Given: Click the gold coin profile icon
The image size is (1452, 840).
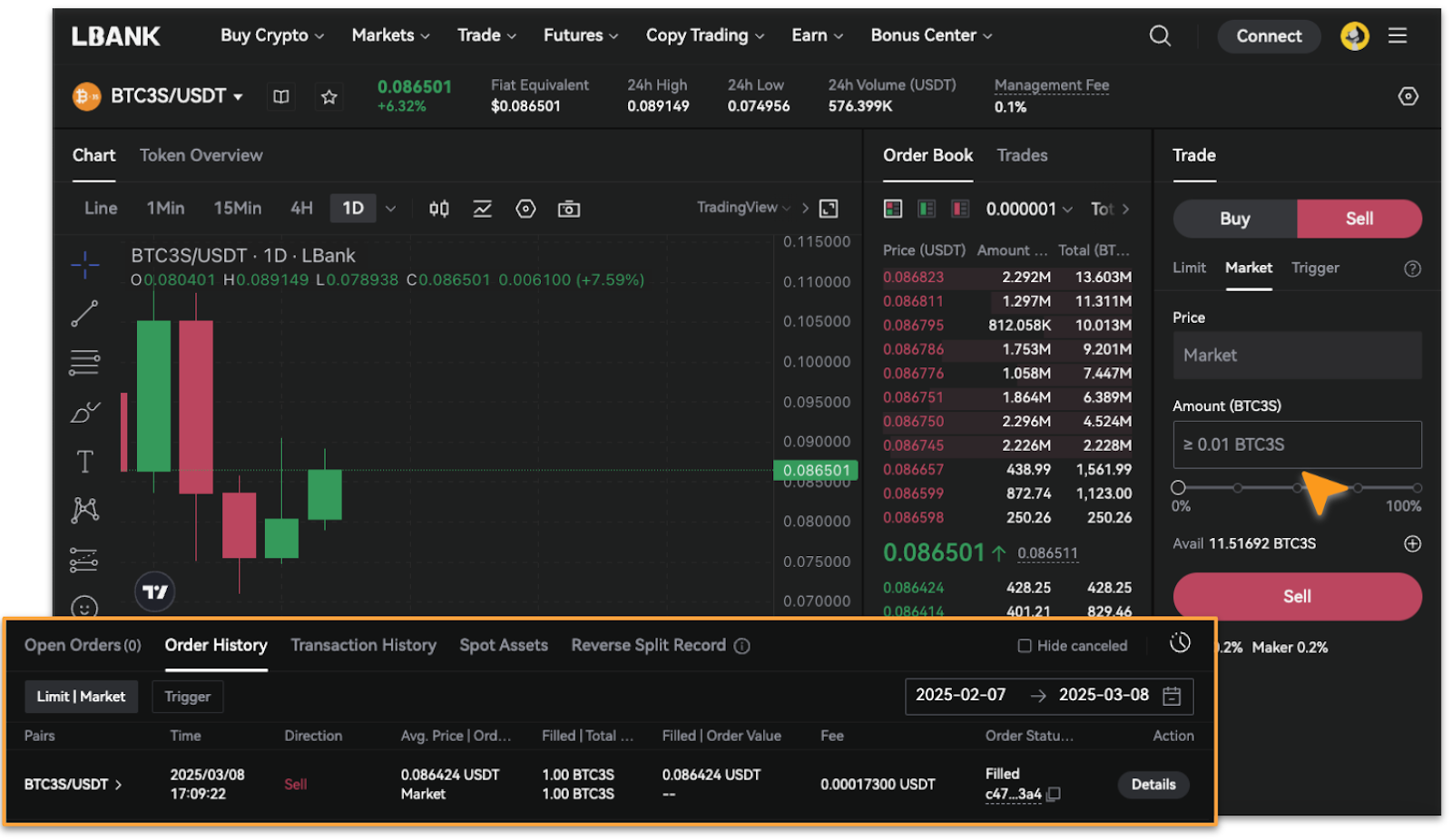Looking at the screenshot, I should 1355,36.
